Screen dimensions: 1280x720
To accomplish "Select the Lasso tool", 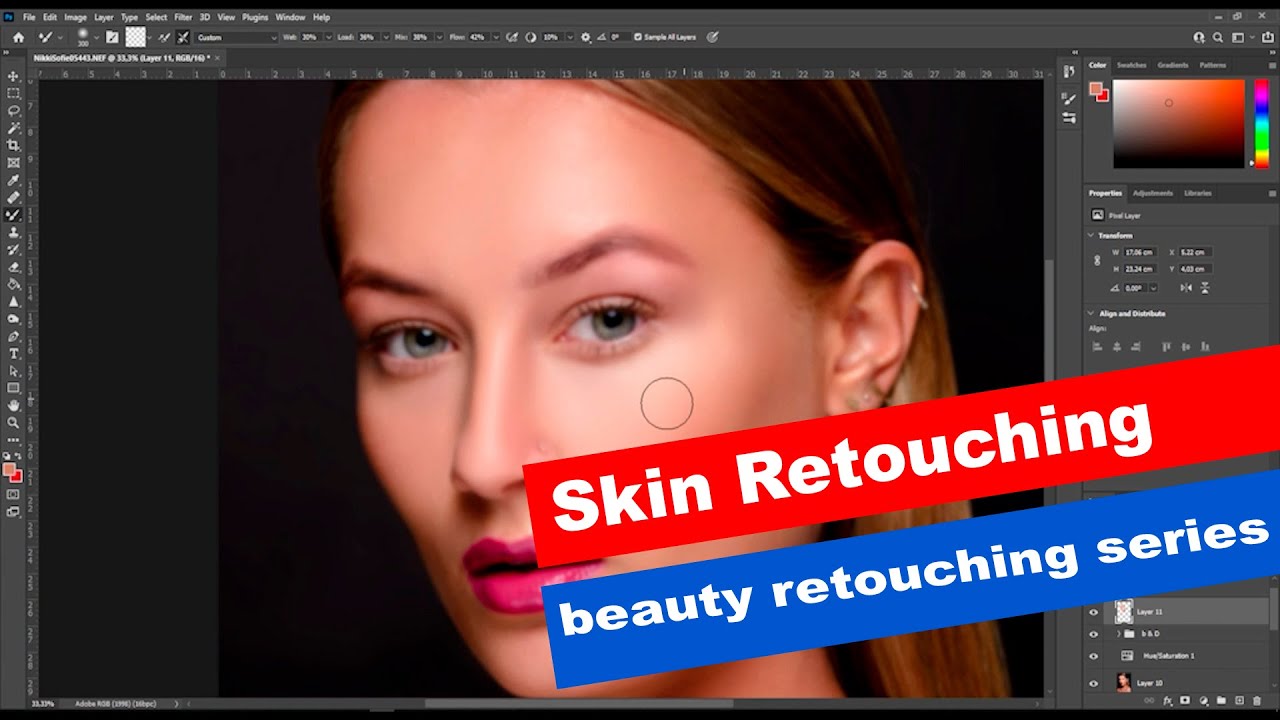I will pos(14,110).
